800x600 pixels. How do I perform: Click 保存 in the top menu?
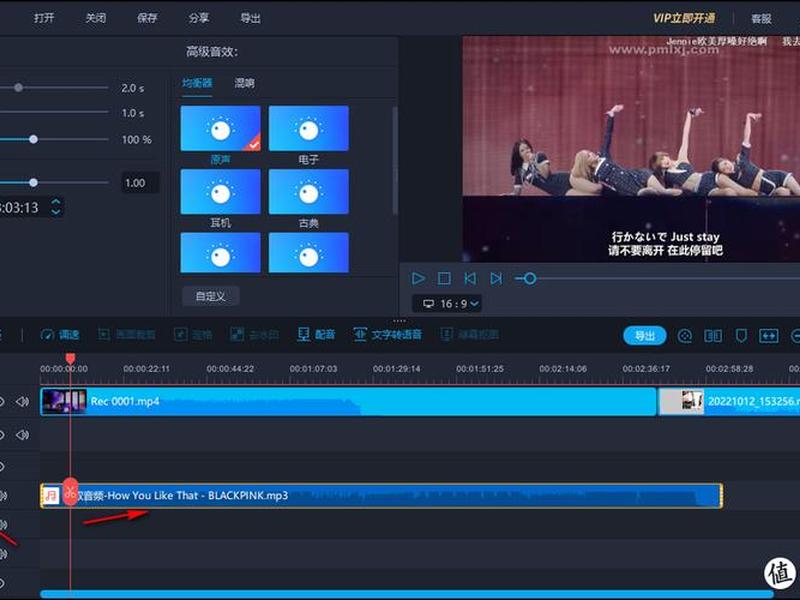tap(147, 18)
